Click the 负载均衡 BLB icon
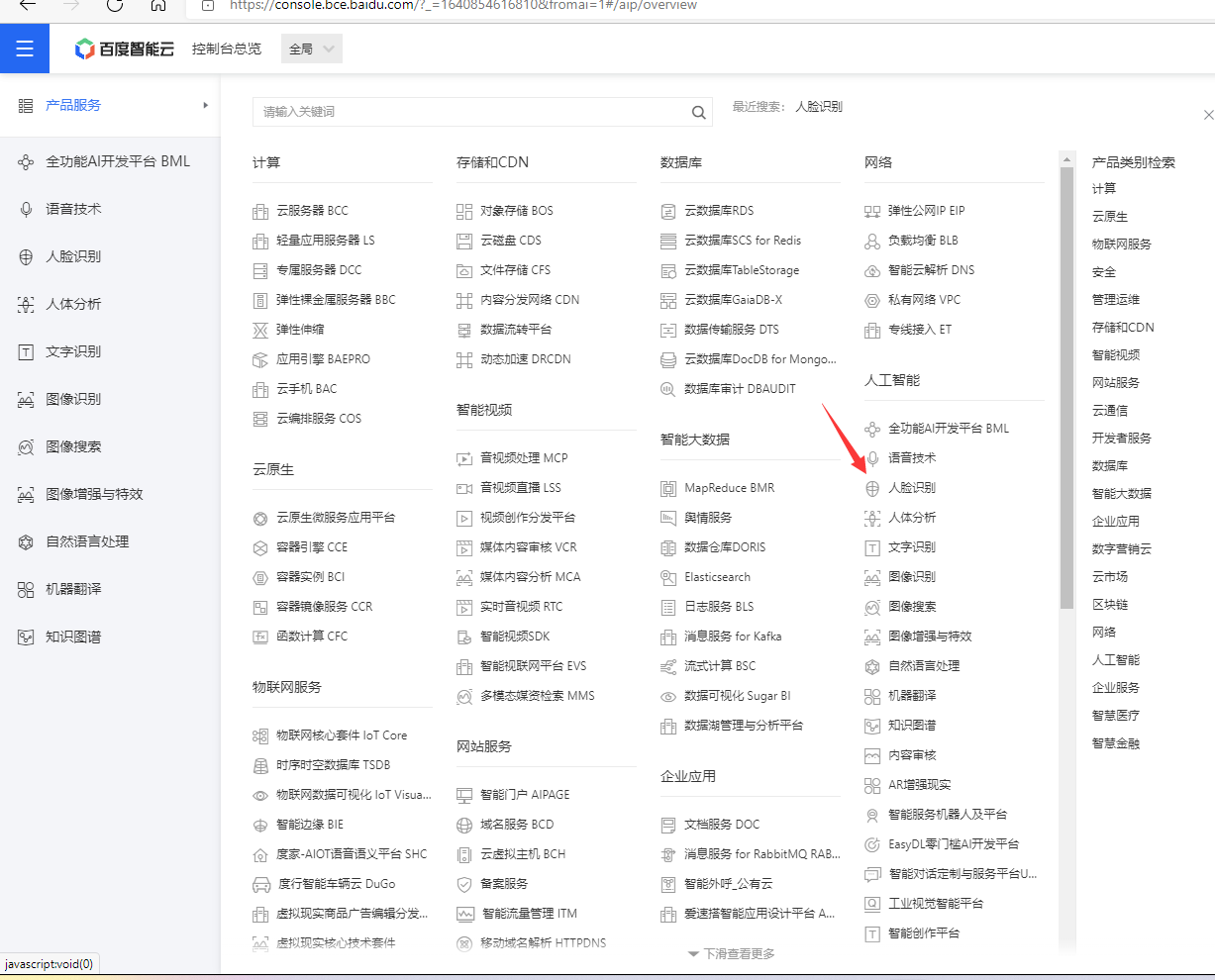The image size is (1215, 980). click(872, 241)
